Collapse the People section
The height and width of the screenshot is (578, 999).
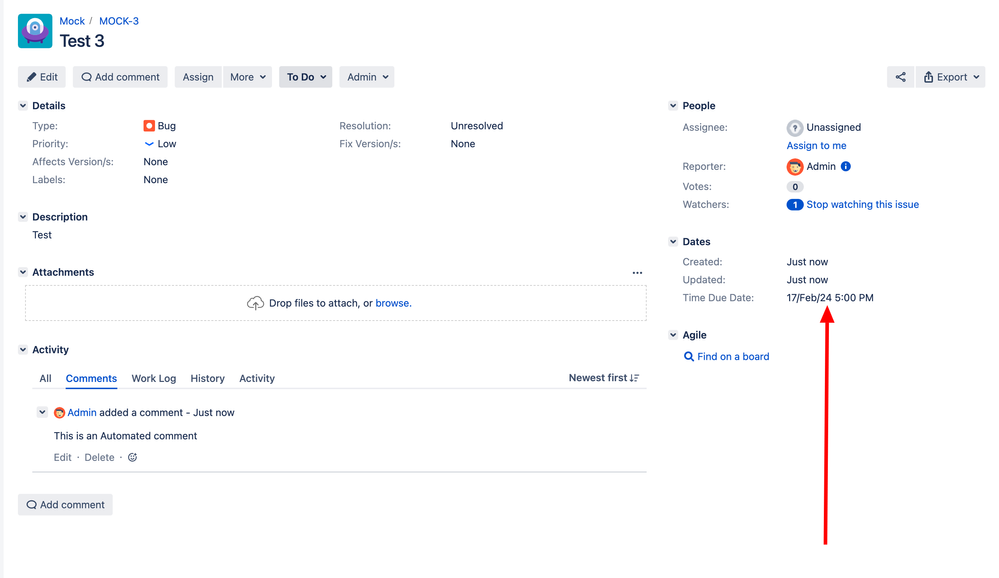[673, 106]
